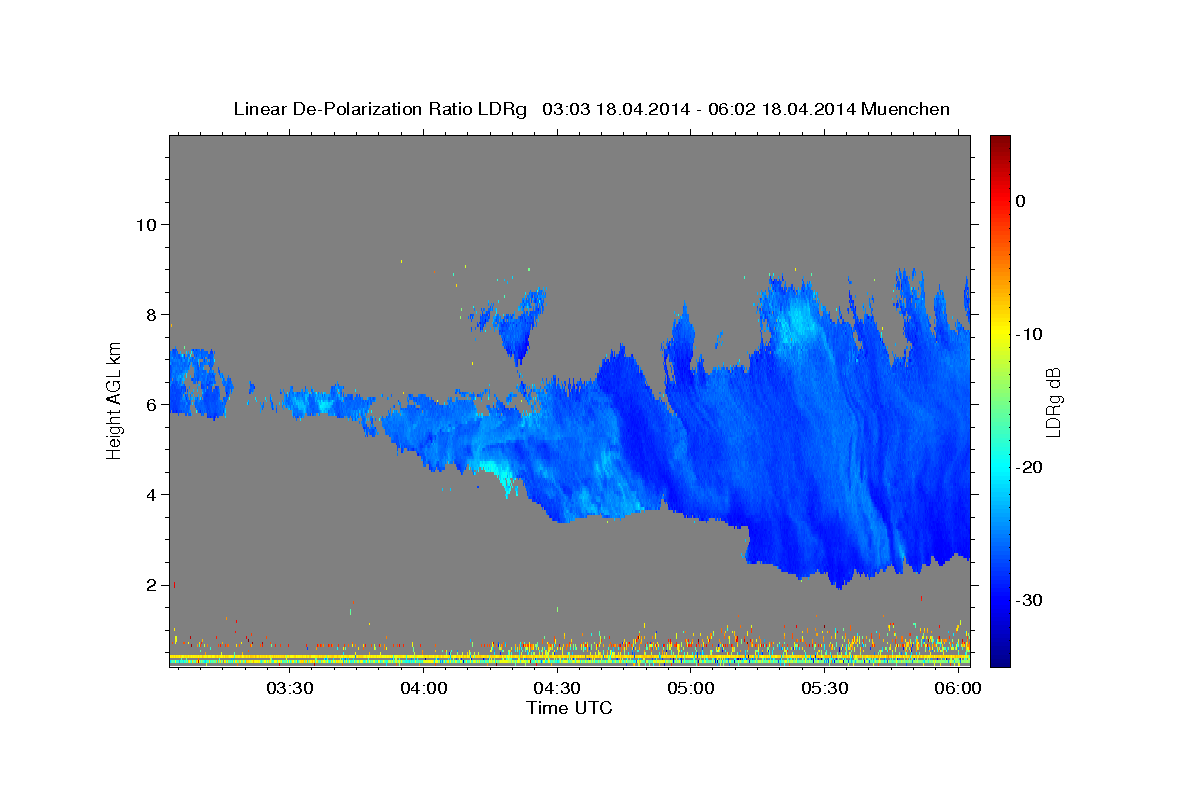Click the height axis label '4'
The height and width of the screenshot is (800, 1200).
[150, 494]
